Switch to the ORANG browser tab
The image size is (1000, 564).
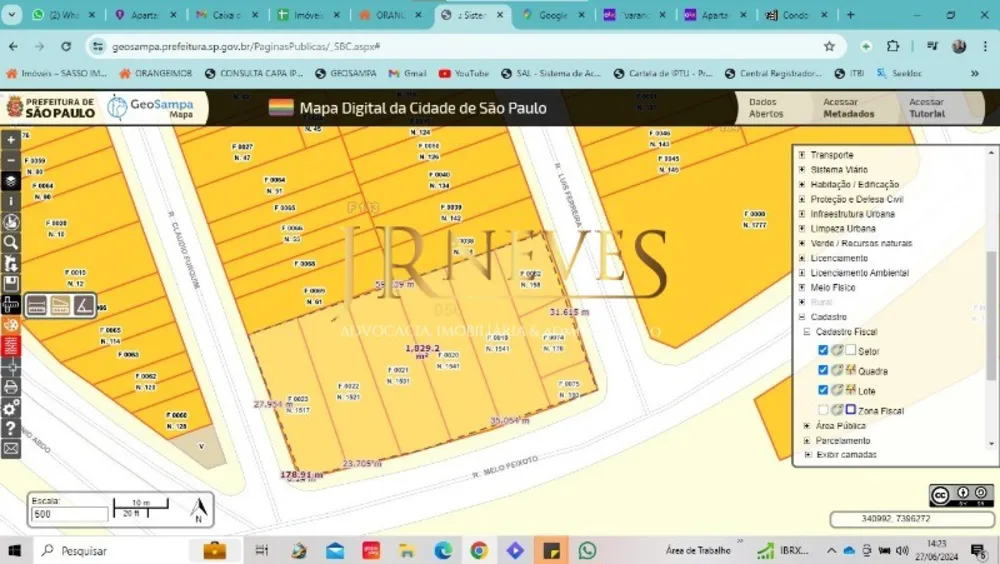click(390, 15)
